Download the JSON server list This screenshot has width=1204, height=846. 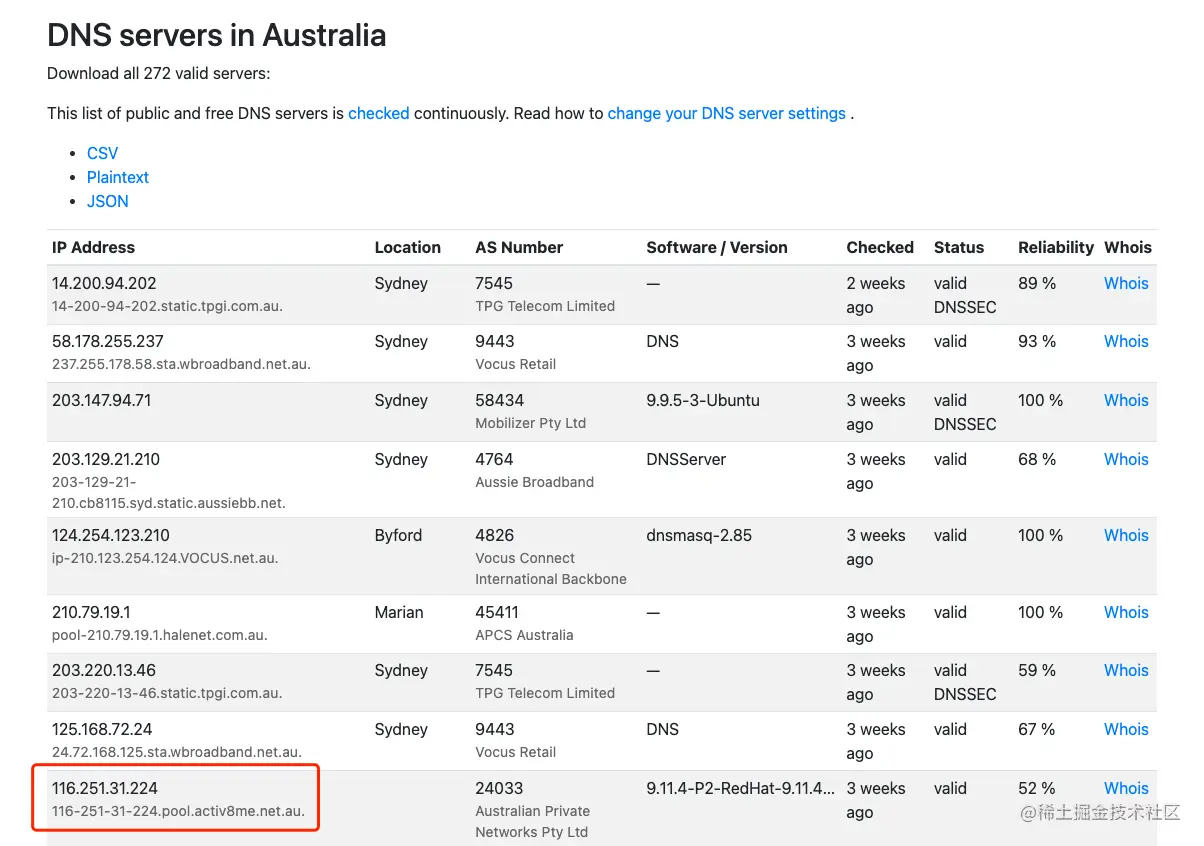[x=107, y=201]
